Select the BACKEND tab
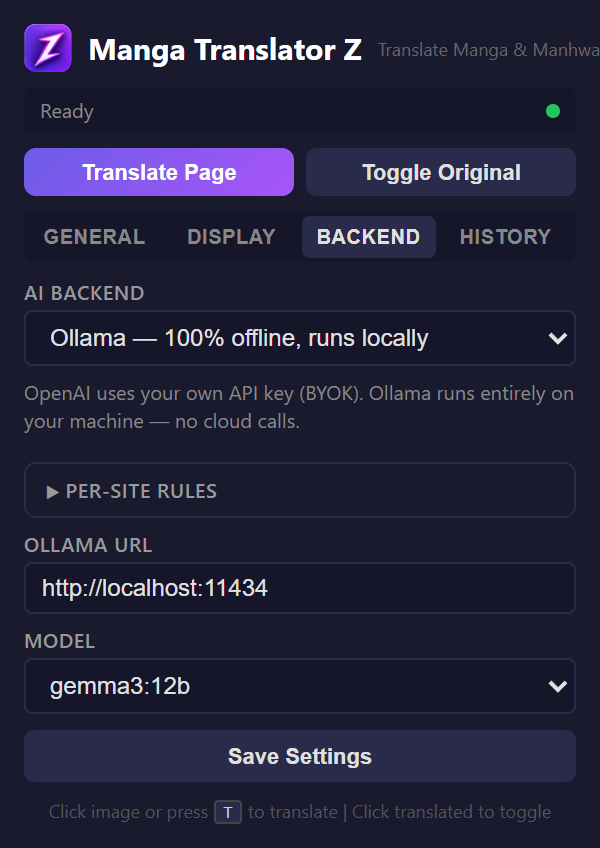This screenshot has height=848, width=600. pos(368,237)
